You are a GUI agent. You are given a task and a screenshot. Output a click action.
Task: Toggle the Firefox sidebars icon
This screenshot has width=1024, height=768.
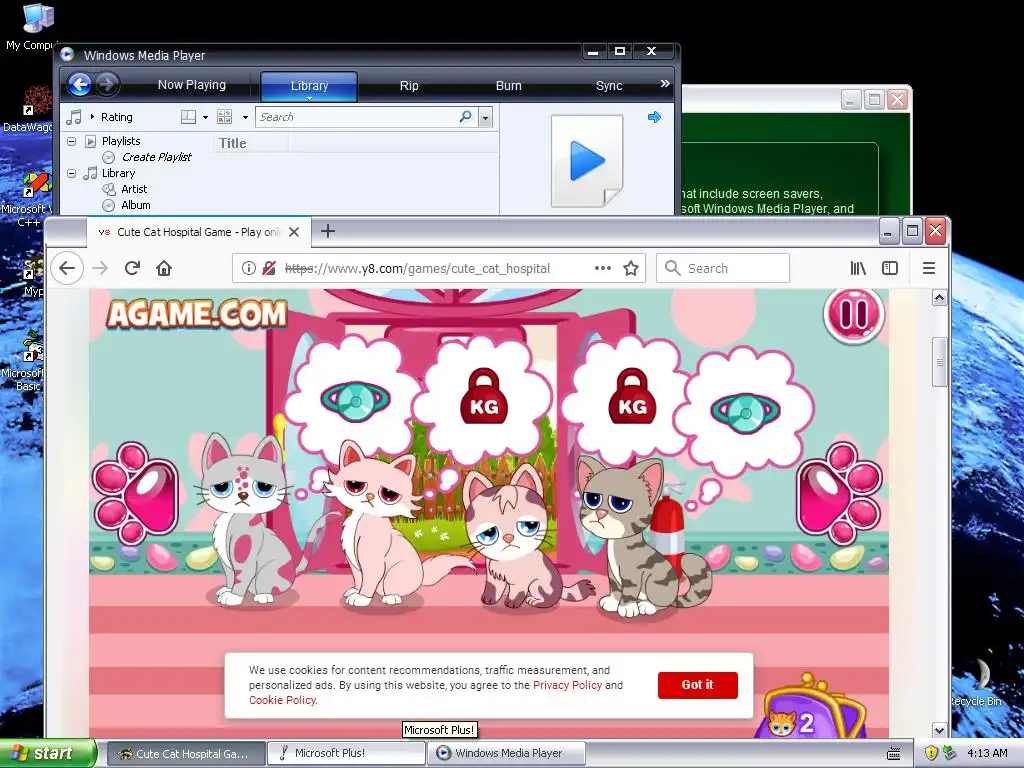889,268
